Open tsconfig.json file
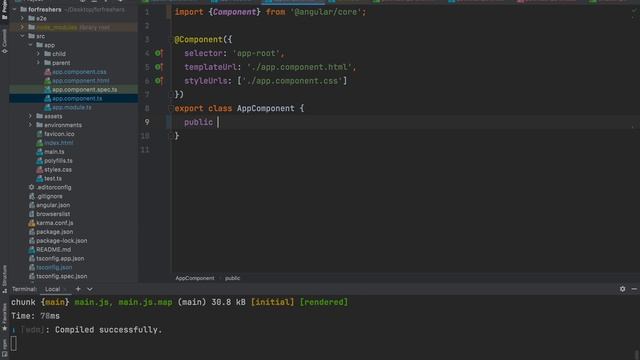The height and width of the screenshot is (360, 640). [x=54, y=267]
